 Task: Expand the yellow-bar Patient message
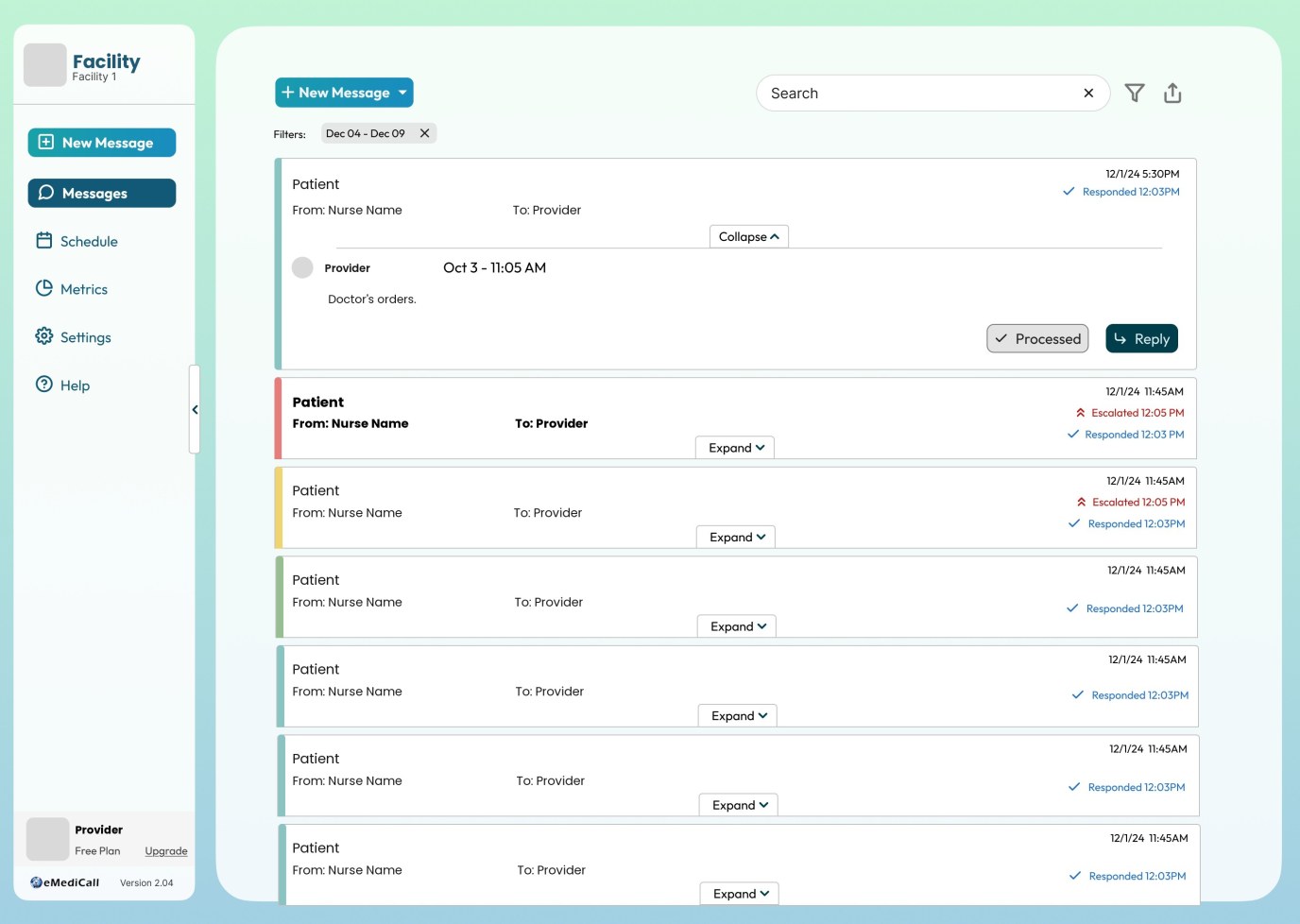(736, 537)
